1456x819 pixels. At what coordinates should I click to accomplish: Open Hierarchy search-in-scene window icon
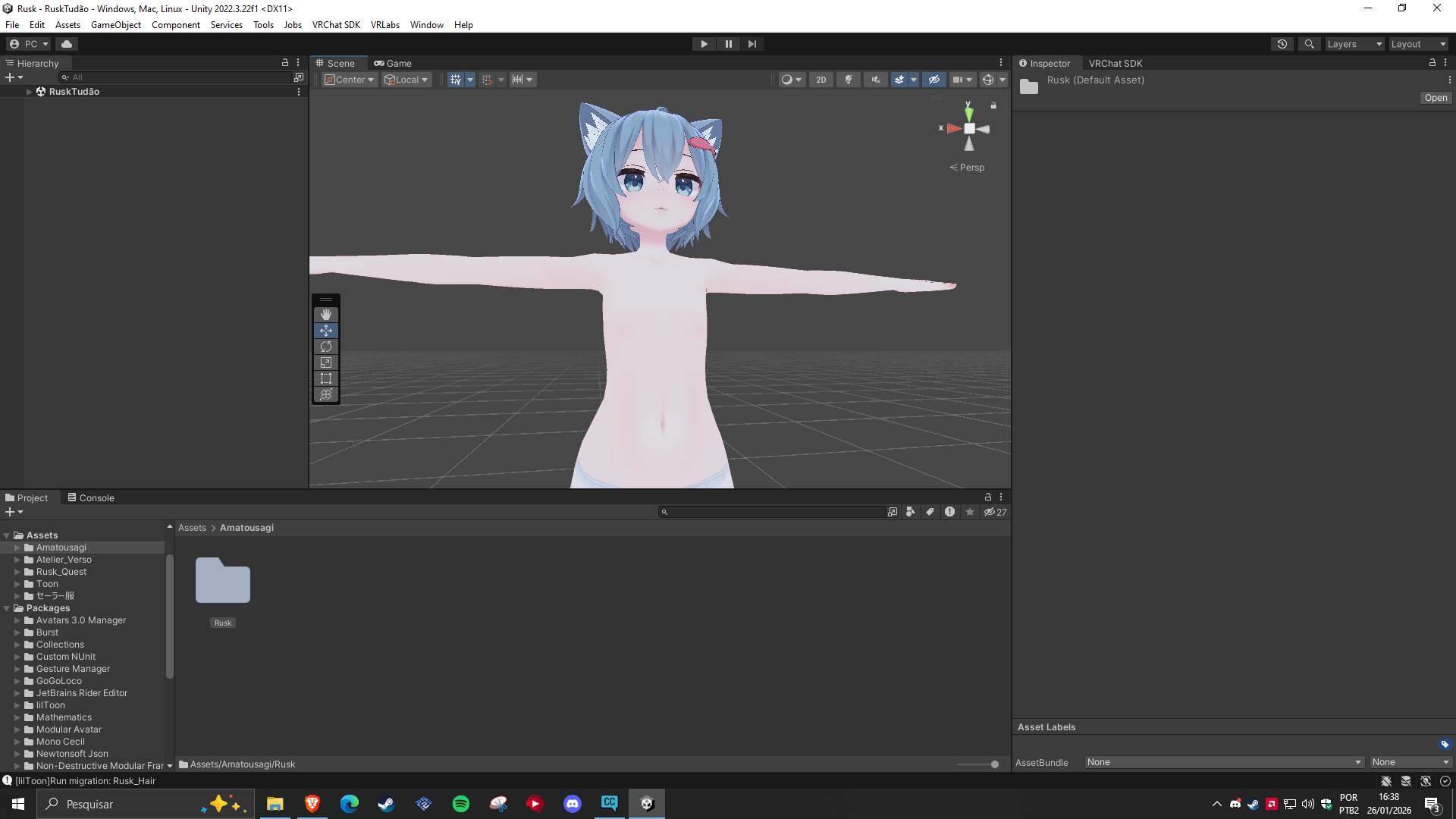click(299, 77)
